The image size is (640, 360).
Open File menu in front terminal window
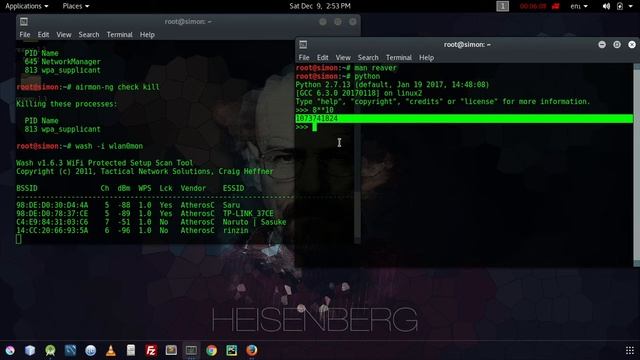[x=304, y=58]
